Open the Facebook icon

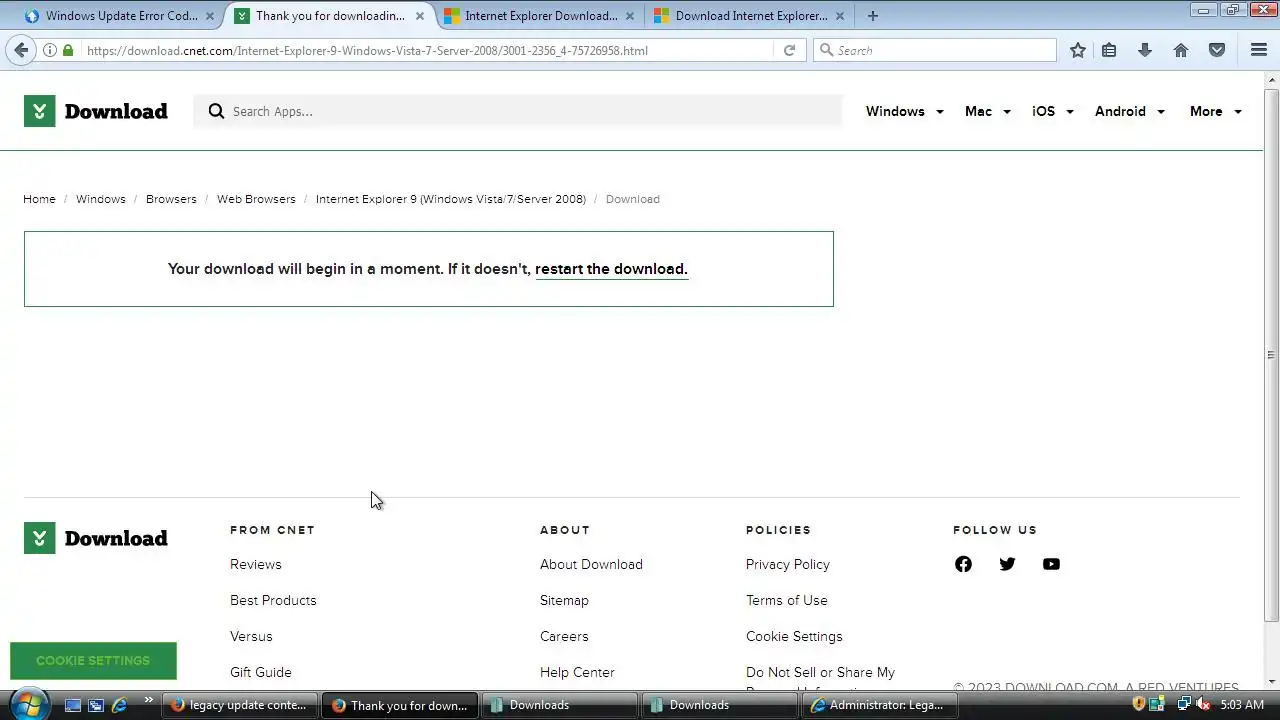point(963,564)
